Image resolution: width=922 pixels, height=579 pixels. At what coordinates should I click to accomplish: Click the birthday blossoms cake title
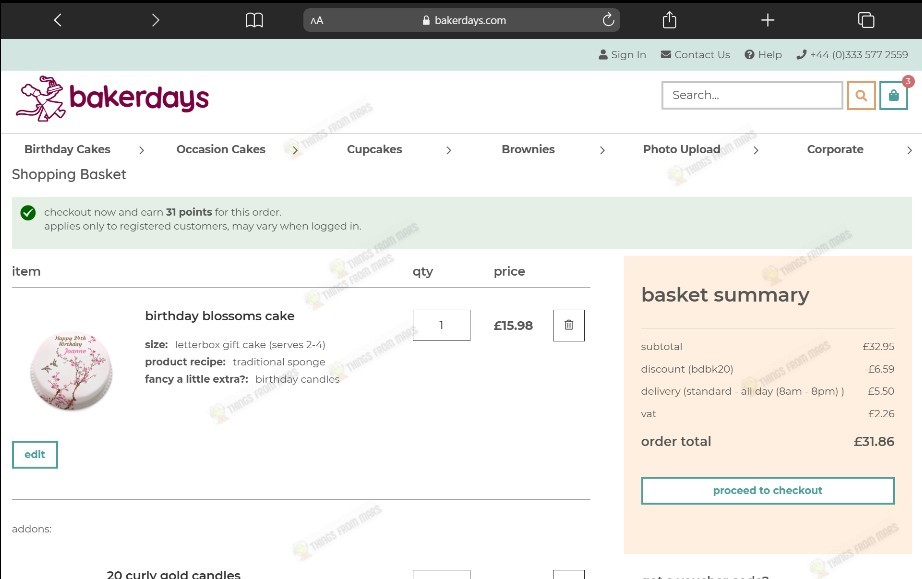point(219,316)
